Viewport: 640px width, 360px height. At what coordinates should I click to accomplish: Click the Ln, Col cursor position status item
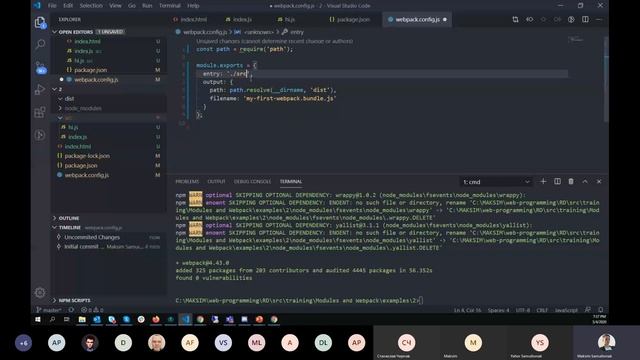coord(468,310)
